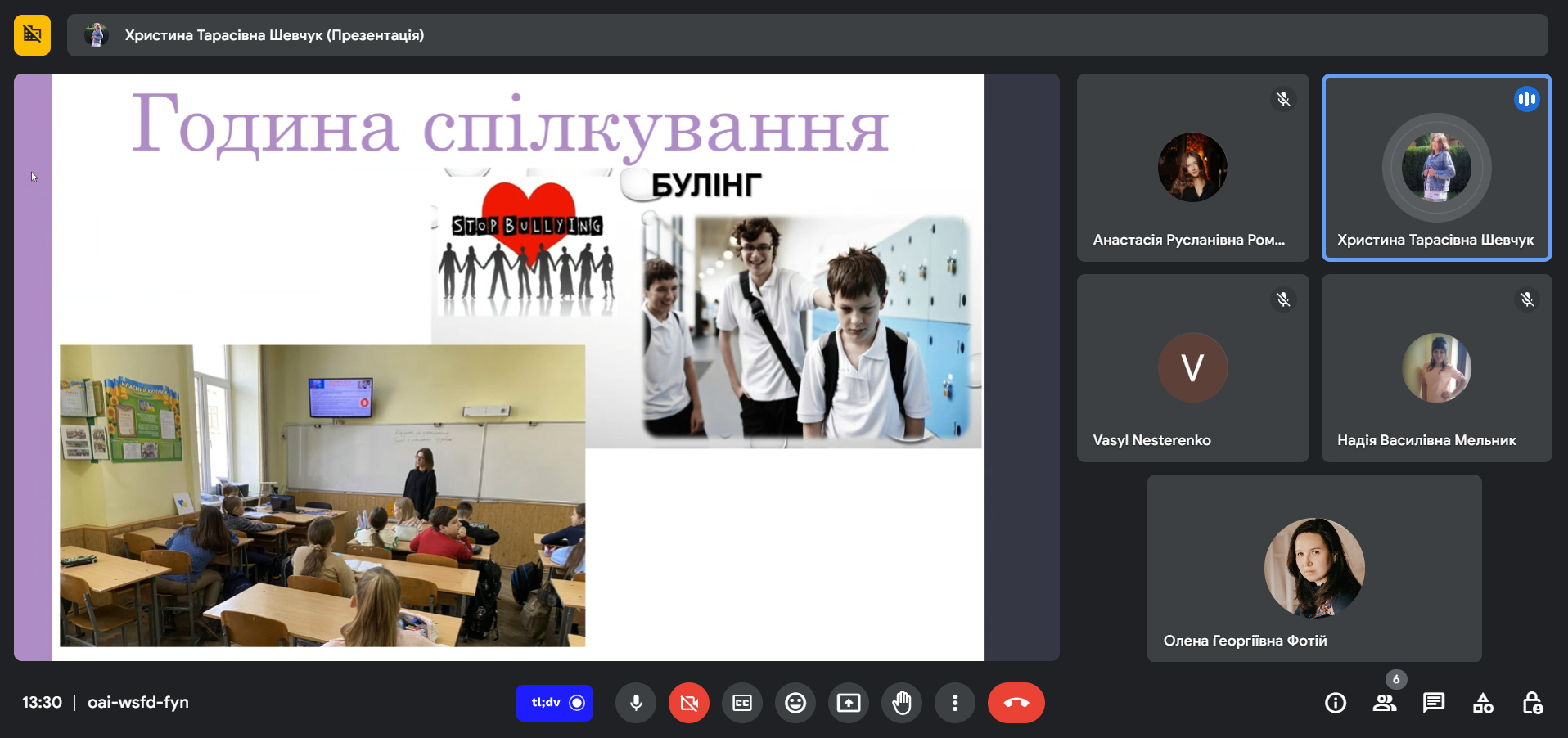Image resolution: width=1568 pixels, height=738 pixels.
Task: Open more options menu
Action: 955,703
